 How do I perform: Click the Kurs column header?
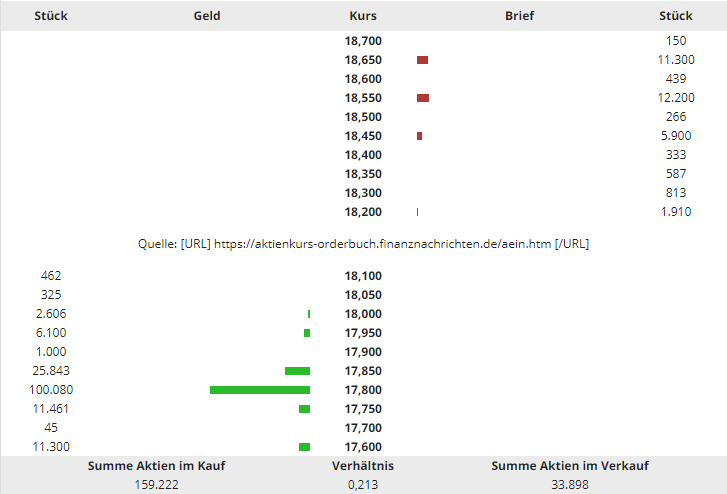click(363, 16)
